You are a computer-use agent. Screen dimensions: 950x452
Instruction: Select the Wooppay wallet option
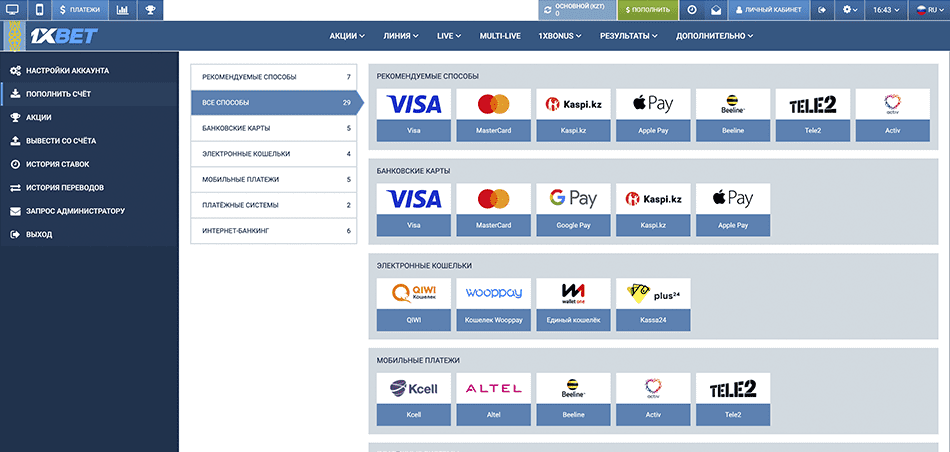494,304
